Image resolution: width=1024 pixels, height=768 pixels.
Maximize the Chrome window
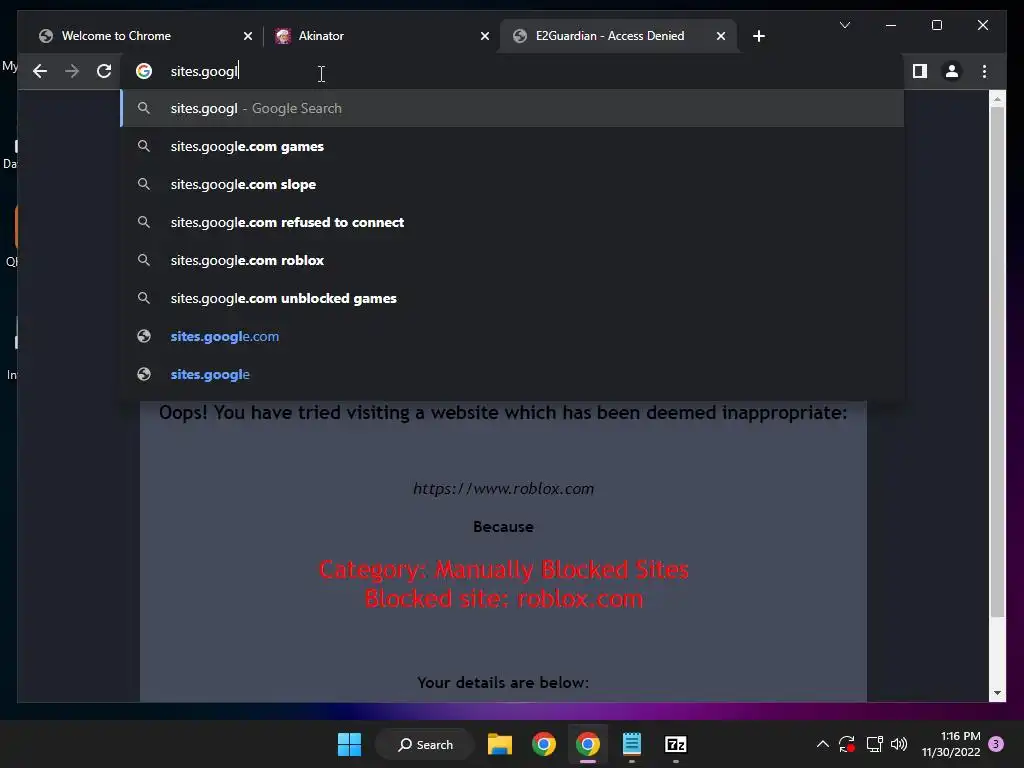click(936, 25)
